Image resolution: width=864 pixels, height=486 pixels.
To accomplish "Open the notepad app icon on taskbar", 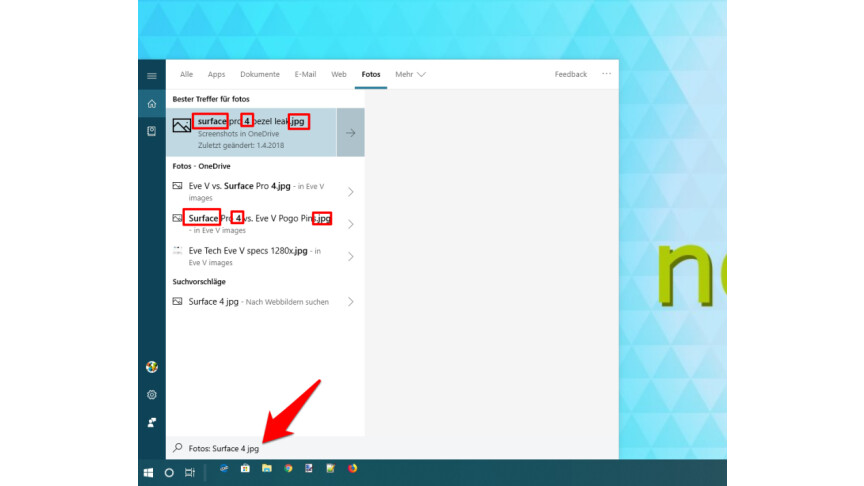I will pyautogui.click(x=331, y=469).
